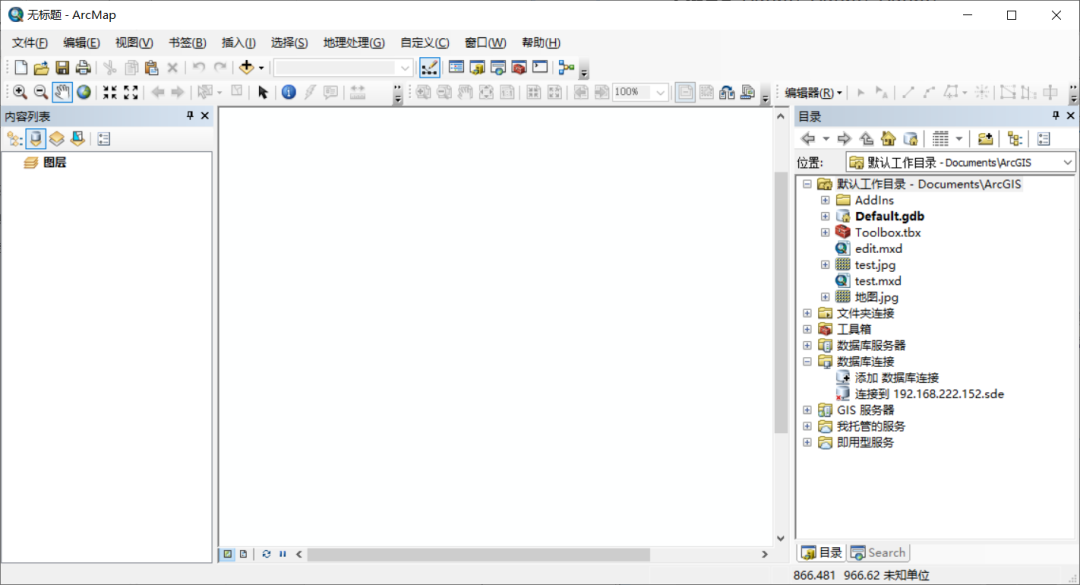The width and height of the screenshot is (1080, 585).
Task: Open the 编辑(E) menu
Action: 81,43
